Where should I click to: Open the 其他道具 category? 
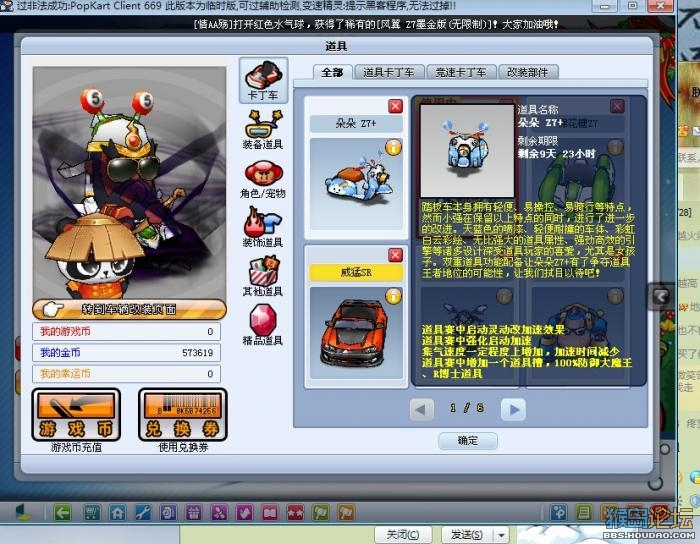pyautogui.click(x=263, y=276)
